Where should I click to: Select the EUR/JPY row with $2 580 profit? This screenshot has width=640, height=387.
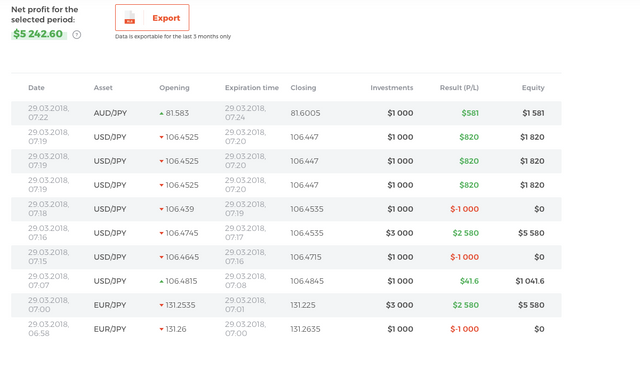coord(286,305)
